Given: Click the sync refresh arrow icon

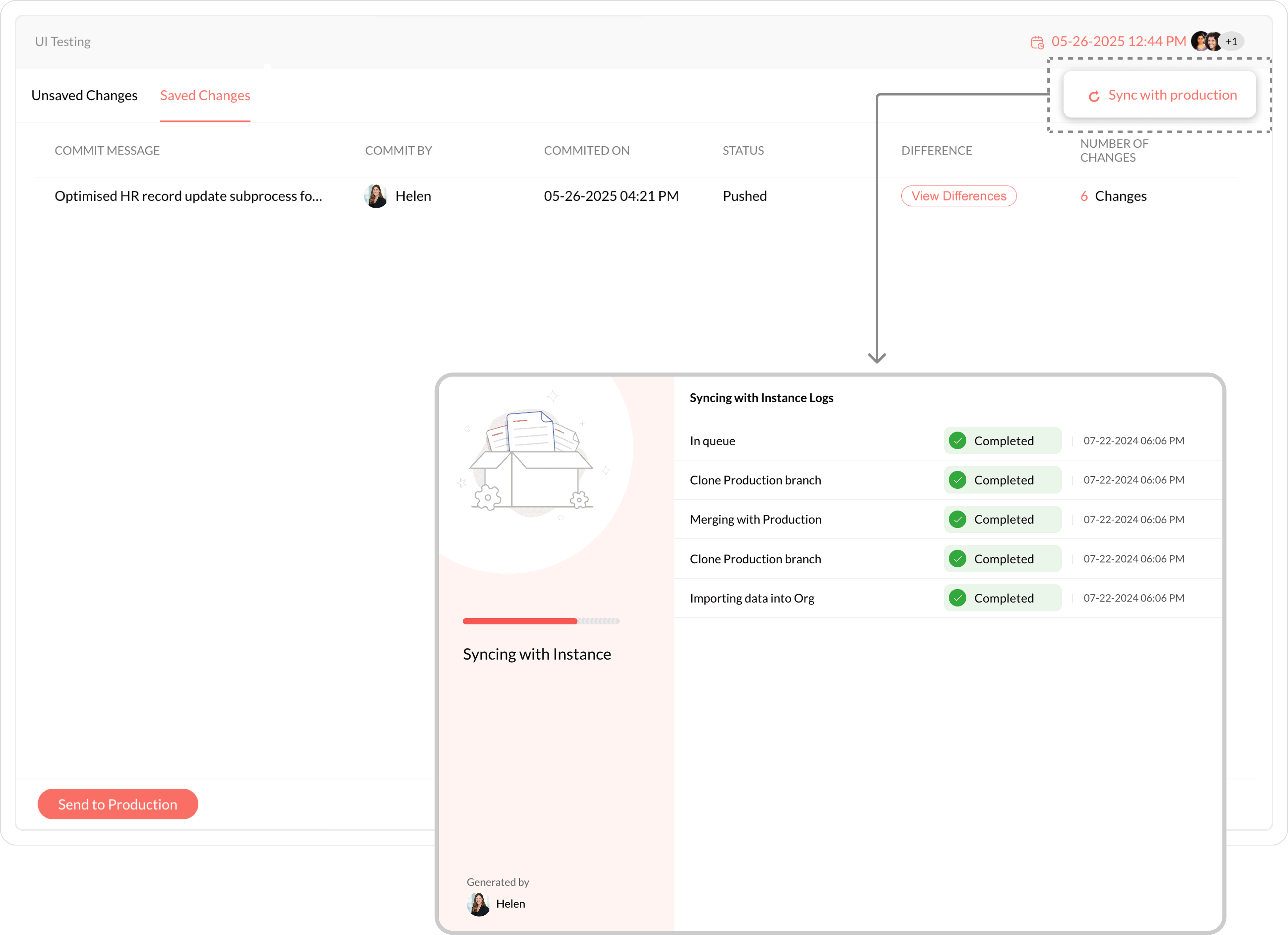Looking at the screenshot, I should click(x=1094, y=97).
